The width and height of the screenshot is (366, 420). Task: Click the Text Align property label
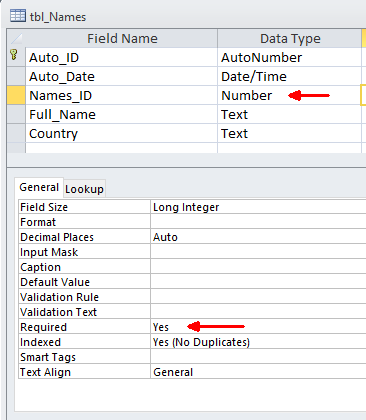pyautogui.click(x=84, y=372)
